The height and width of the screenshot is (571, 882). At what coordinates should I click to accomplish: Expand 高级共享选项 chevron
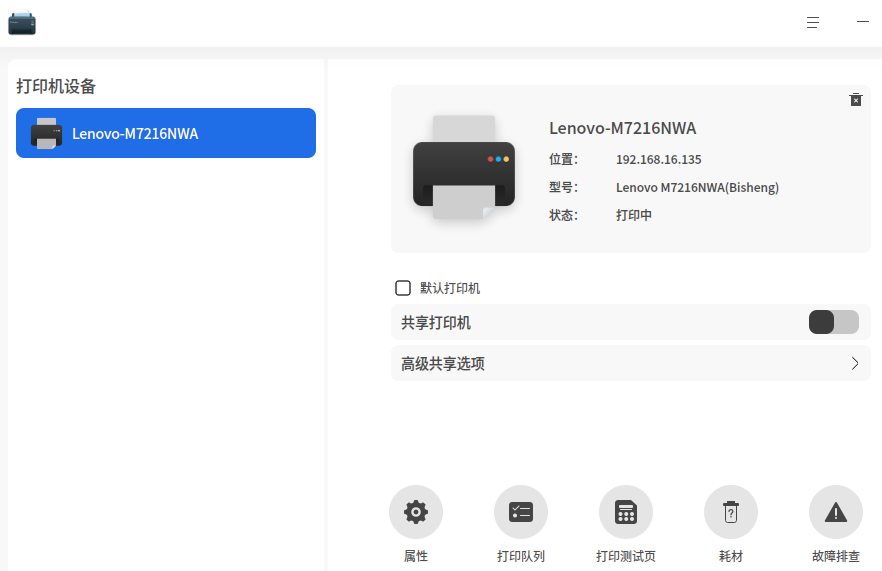pyautogui.click(x=854, y=363)
